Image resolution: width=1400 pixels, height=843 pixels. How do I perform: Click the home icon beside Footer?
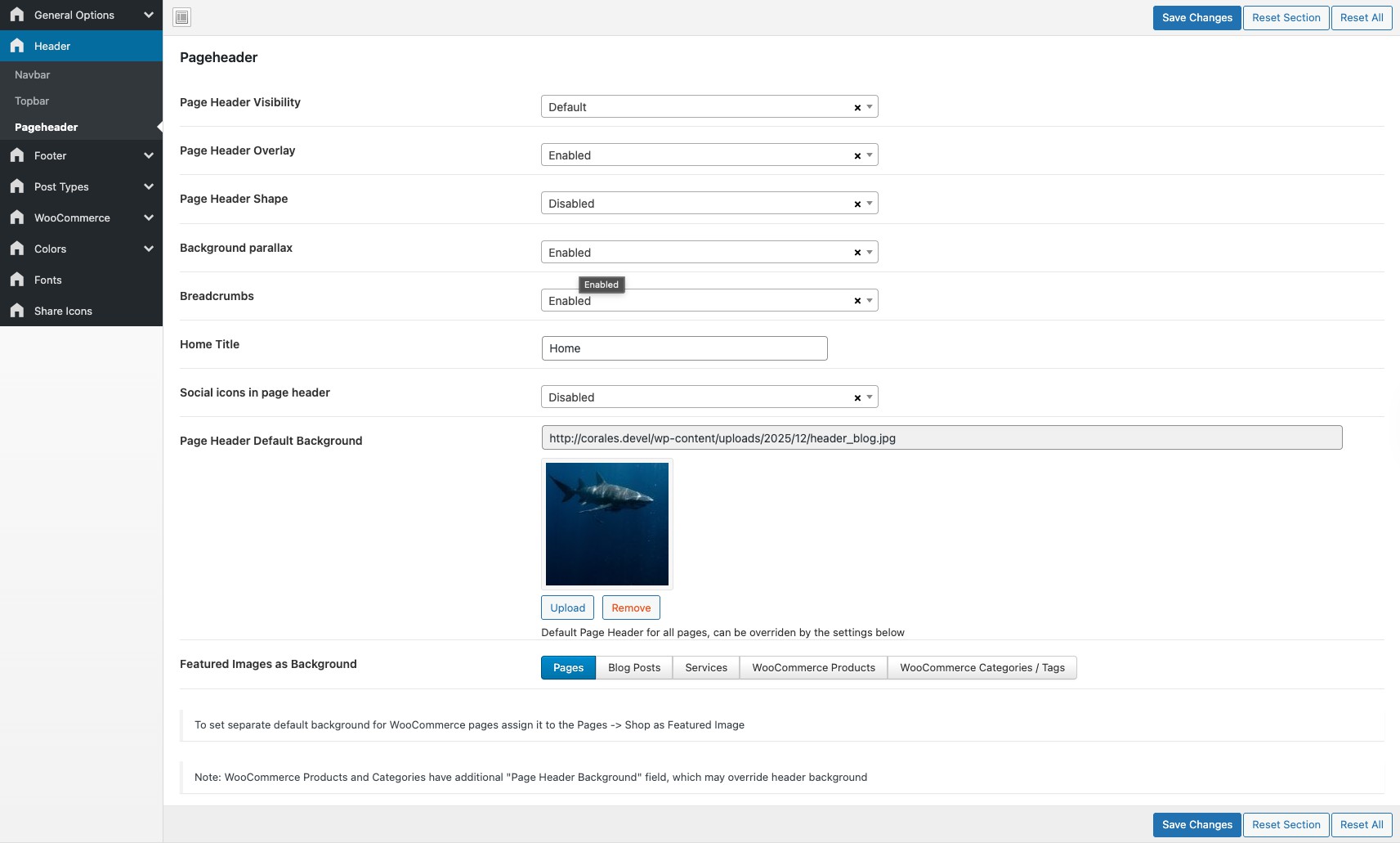pos(17,155)
